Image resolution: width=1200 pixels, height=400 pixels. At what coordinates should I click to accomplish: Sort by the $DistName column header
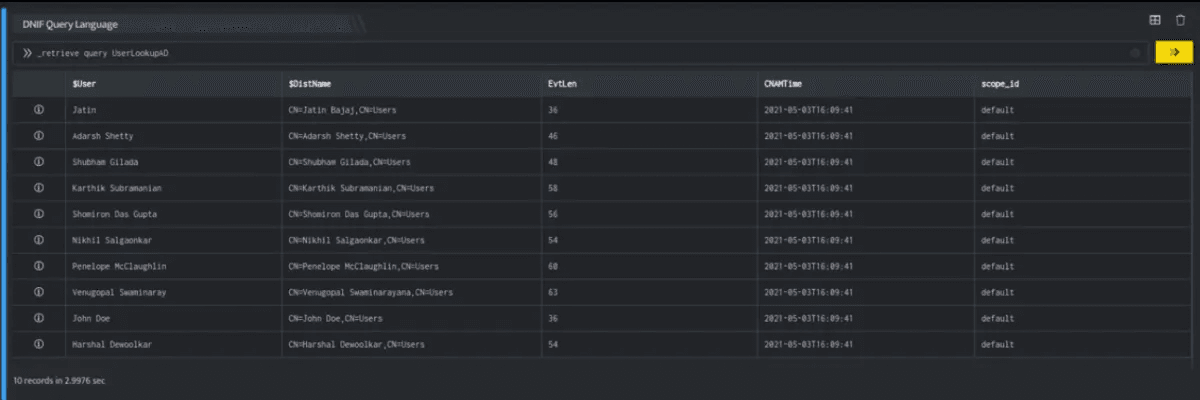310,83
